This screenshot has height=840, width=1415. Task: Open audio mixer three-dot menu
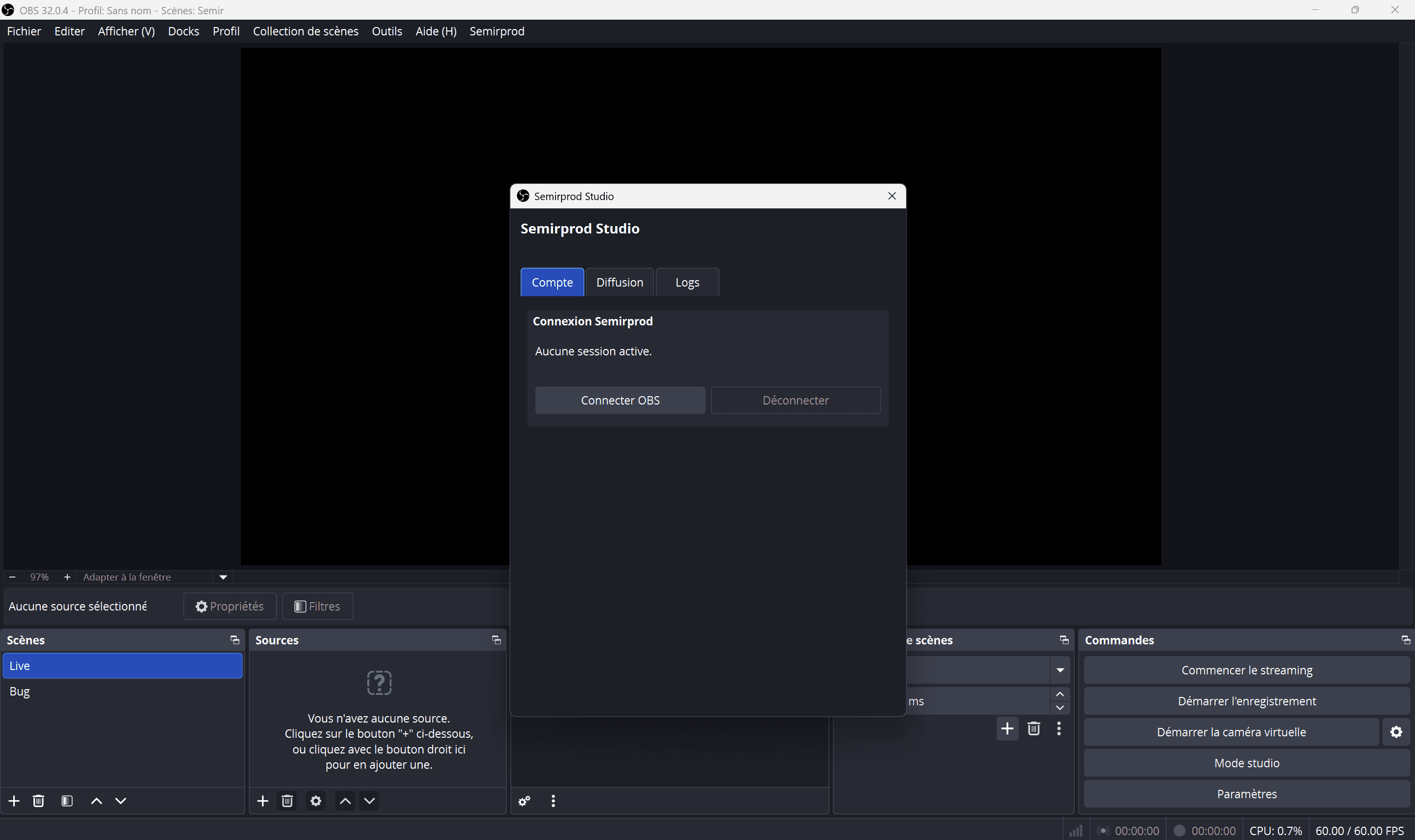tap(553, 800)
